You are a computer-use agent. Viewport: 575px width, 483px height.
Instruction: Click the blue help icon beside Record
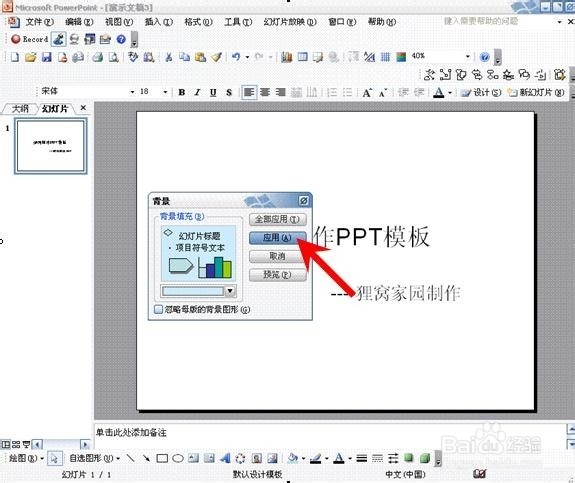click(x=121, y=39)
